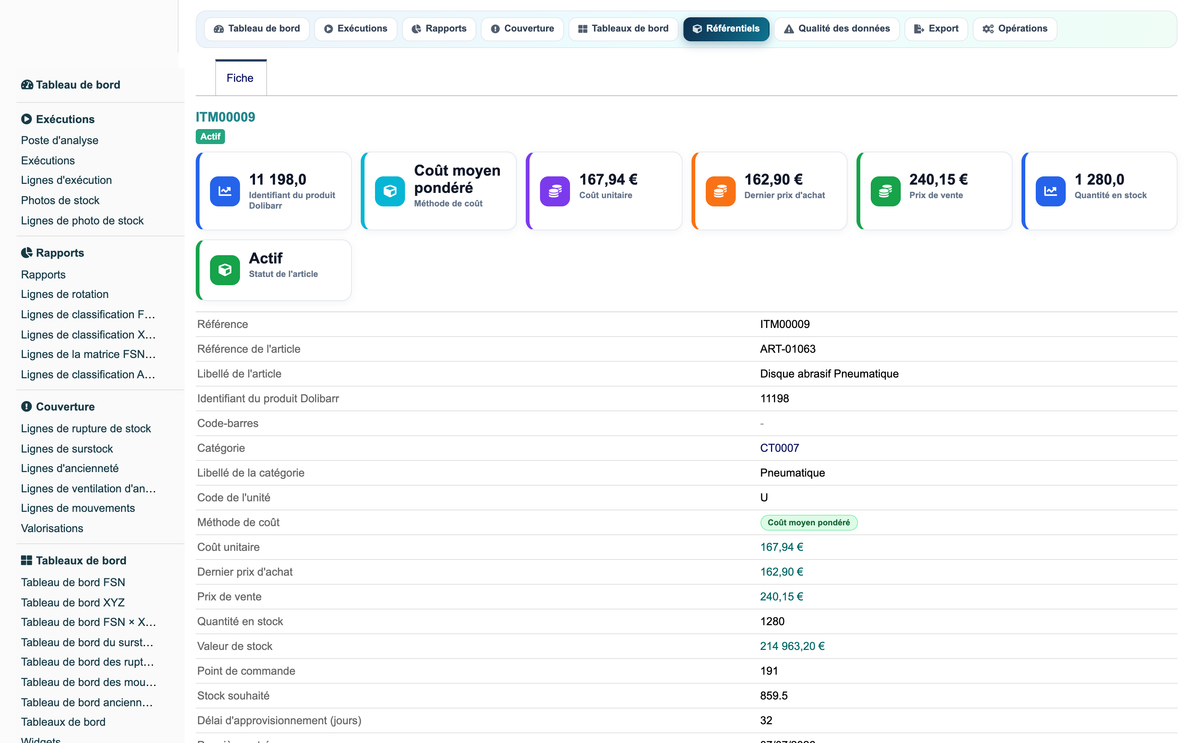Open the Couverture top menu
This screenshot has height=743, width=1200.
(x=522, y=29)
